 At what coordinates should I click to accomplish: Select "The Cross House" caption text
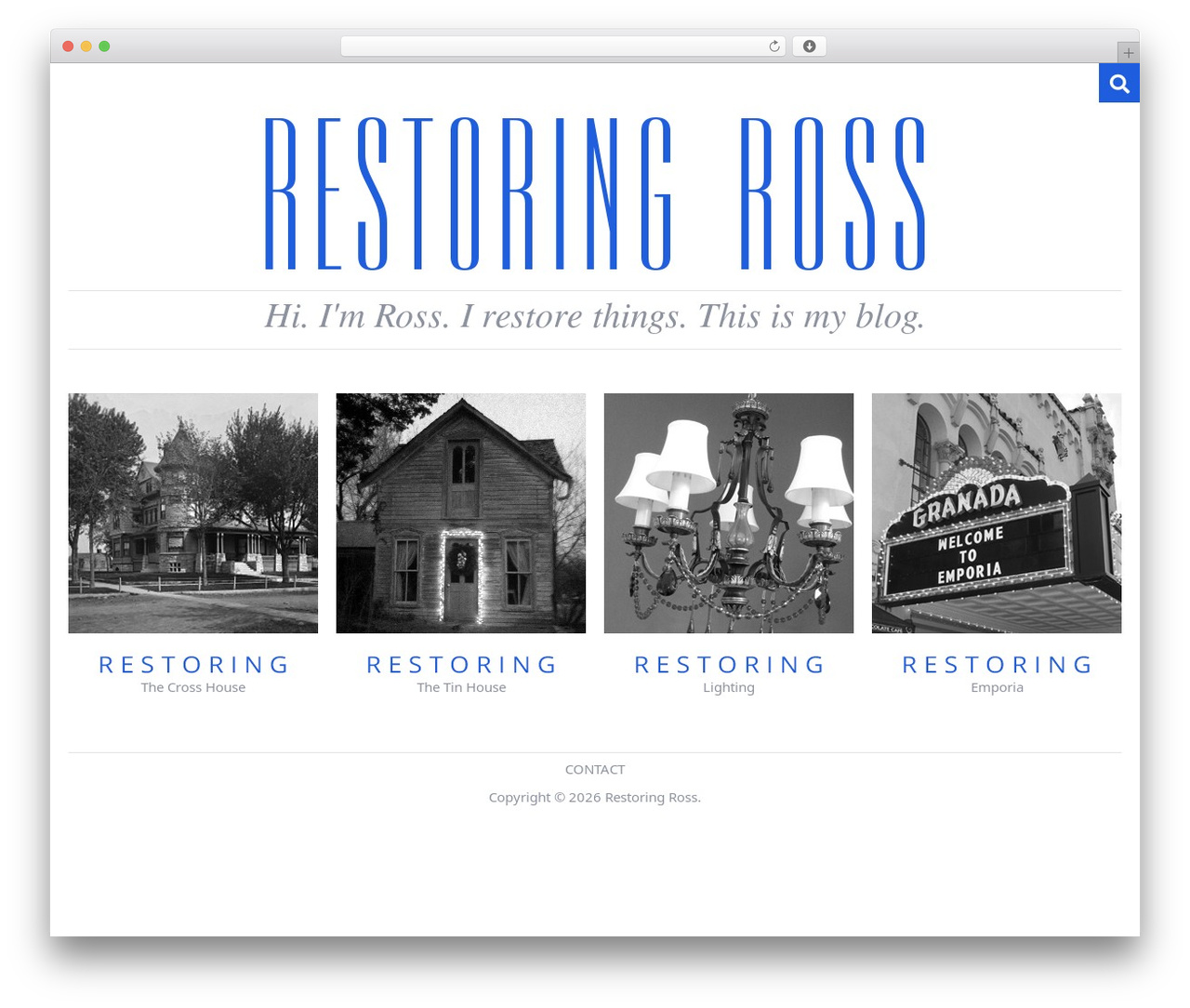[193, 687]
